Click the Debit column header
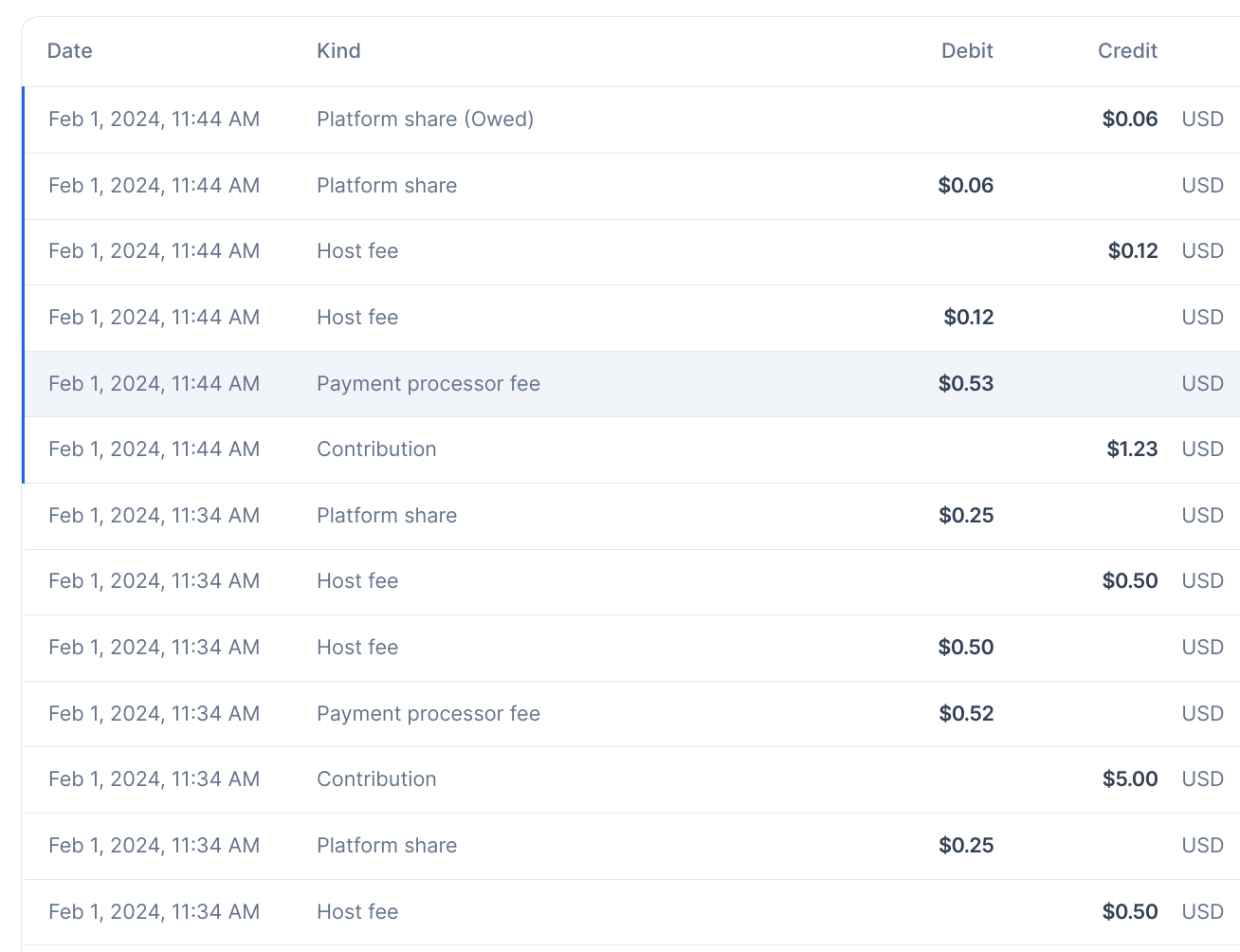Image resolution: width=1240 pixels, height=952 pixels. (x=966, y=51)
